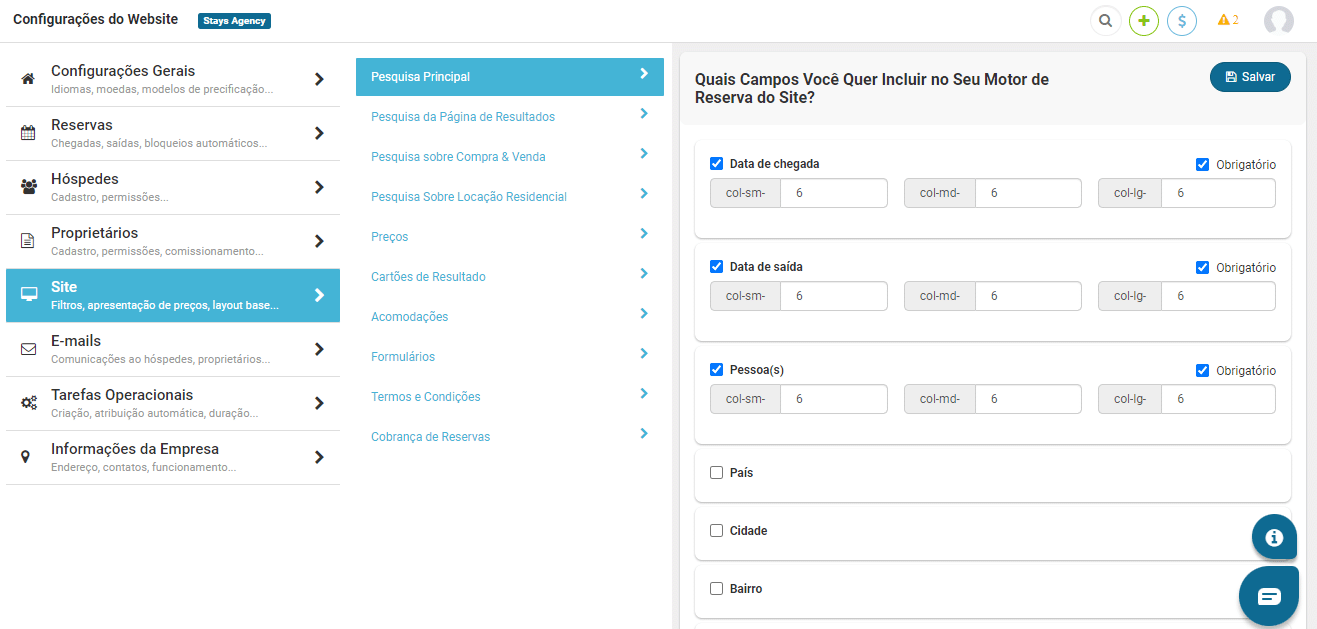
Task: Click the green plus add icon
Action: coord(1144,20)
